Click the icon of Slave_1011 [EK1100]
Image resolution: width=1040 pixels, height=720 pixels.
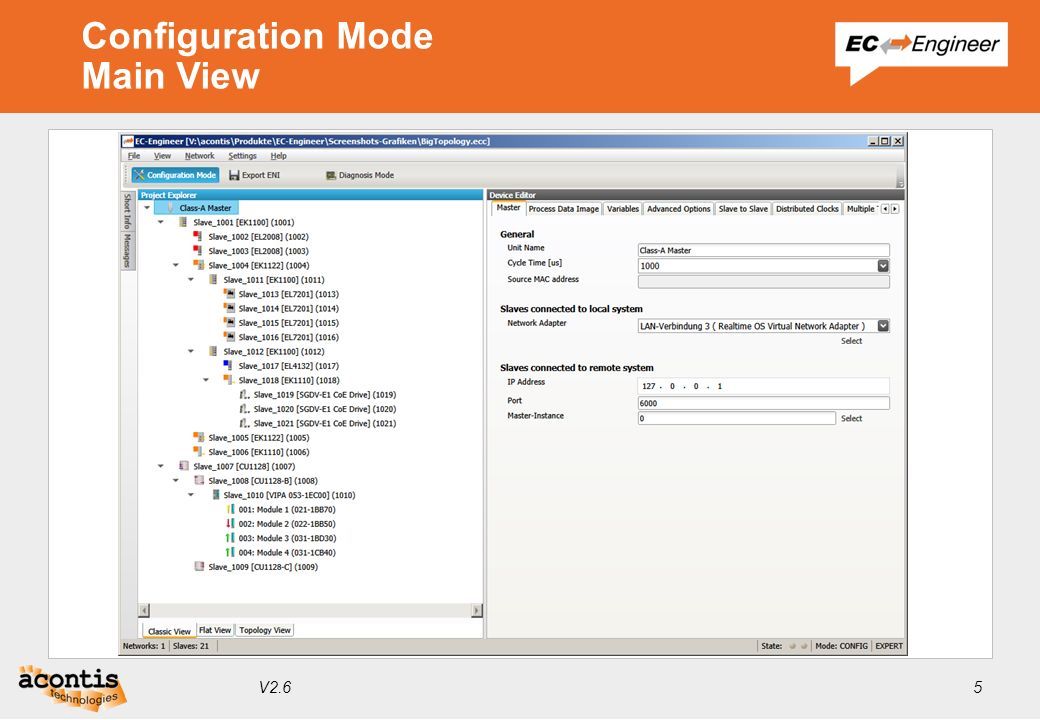pos(213,280)
